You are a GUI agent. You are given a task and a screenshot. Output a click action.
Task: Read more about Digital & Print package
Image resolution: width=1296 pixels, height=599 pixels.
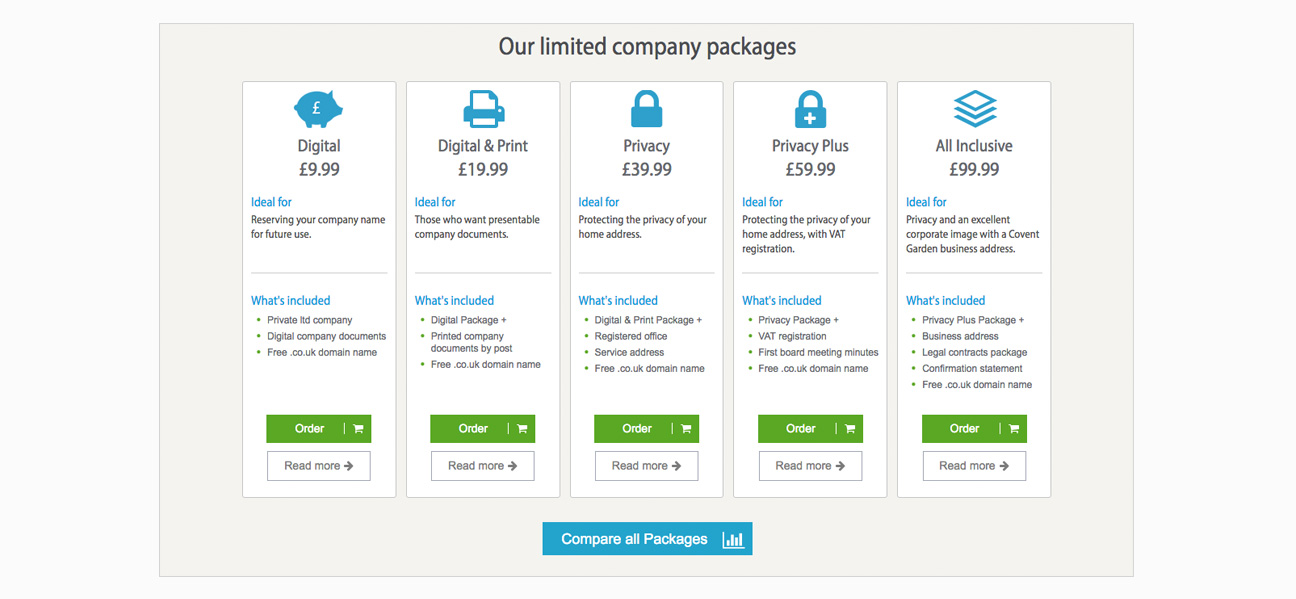(483, 466)
